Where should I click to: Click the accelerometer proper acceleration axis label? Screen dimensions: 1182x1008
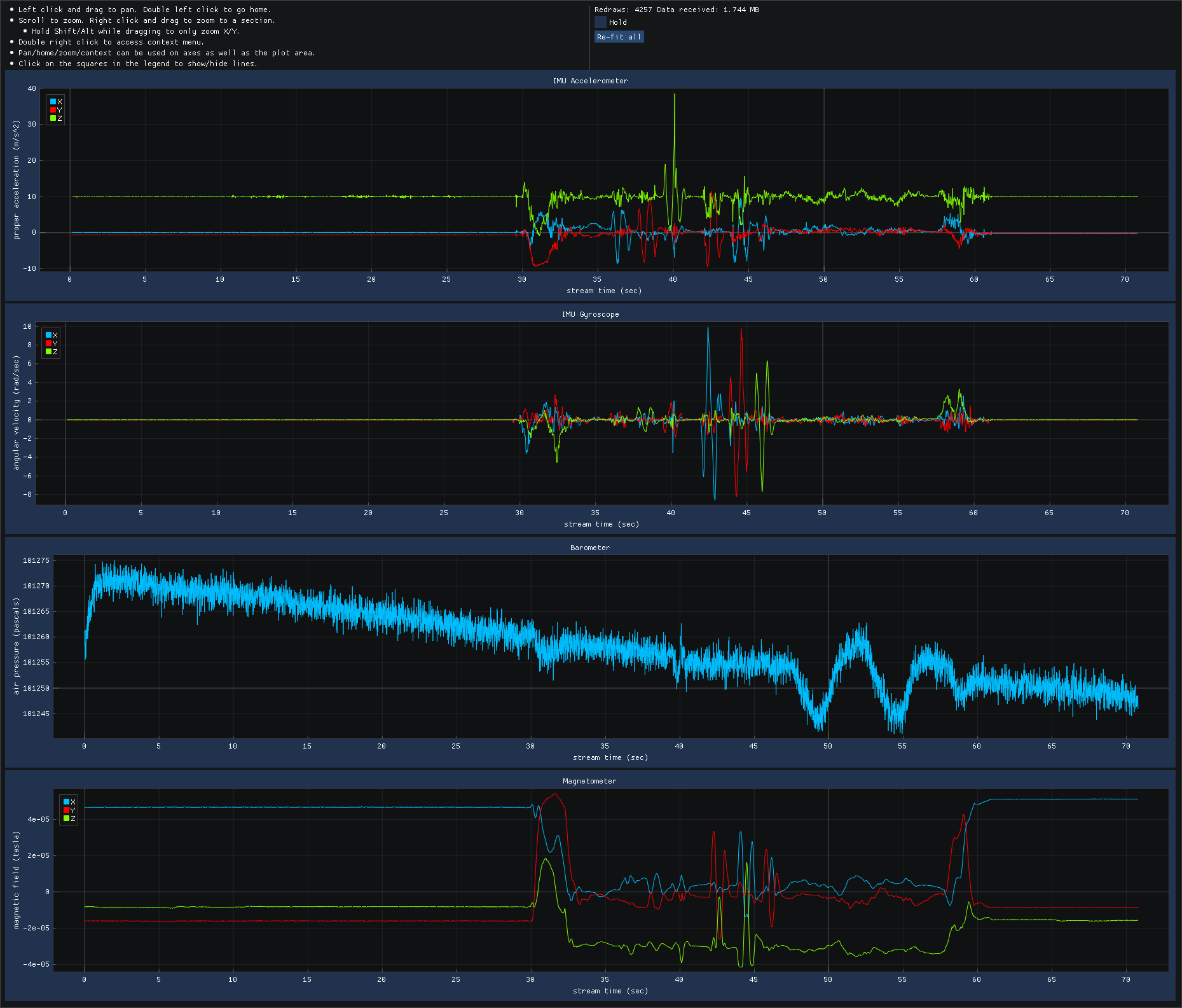pos(17,179)
